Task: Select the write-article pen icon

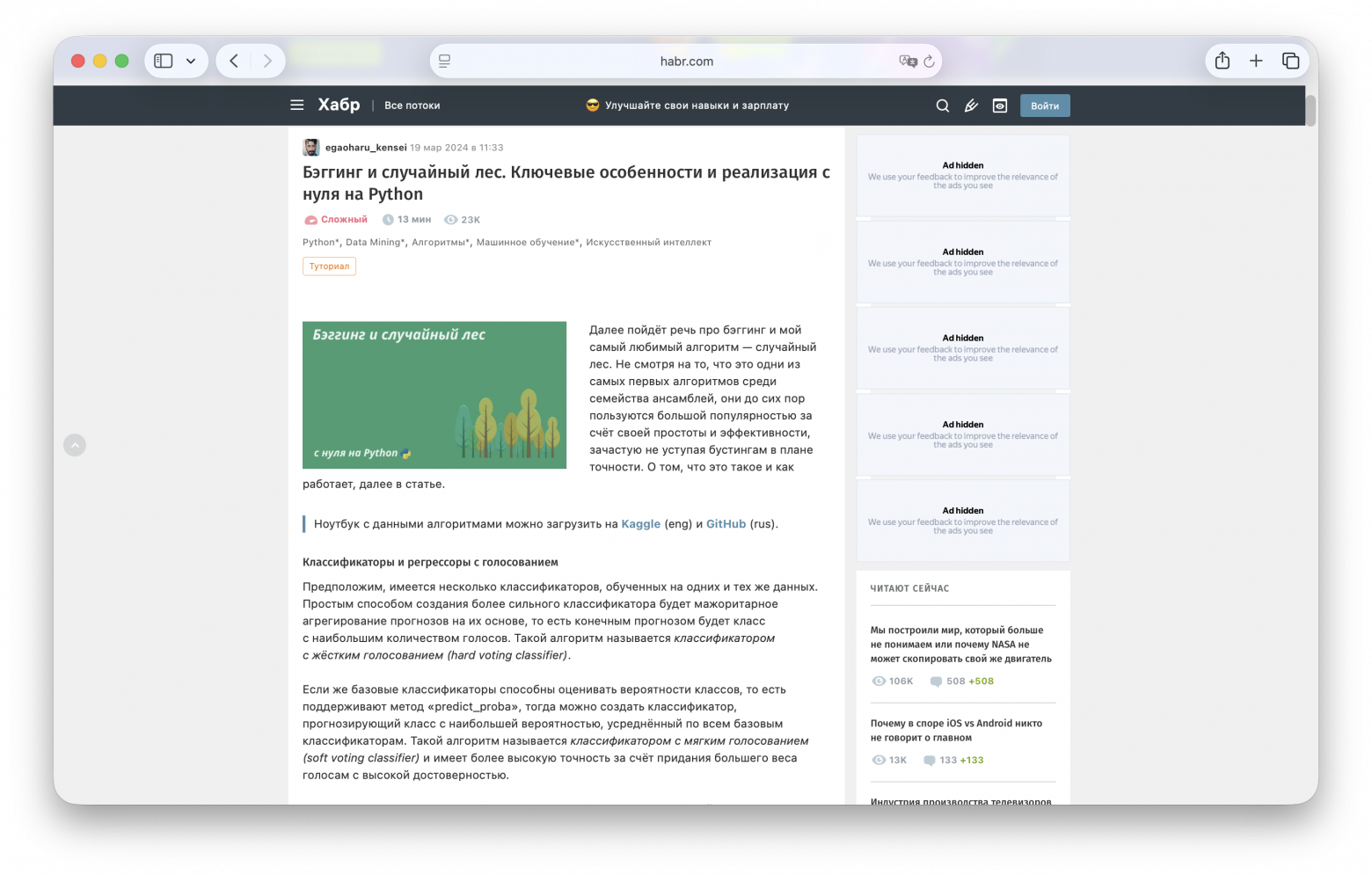Action: pos(971,106)
